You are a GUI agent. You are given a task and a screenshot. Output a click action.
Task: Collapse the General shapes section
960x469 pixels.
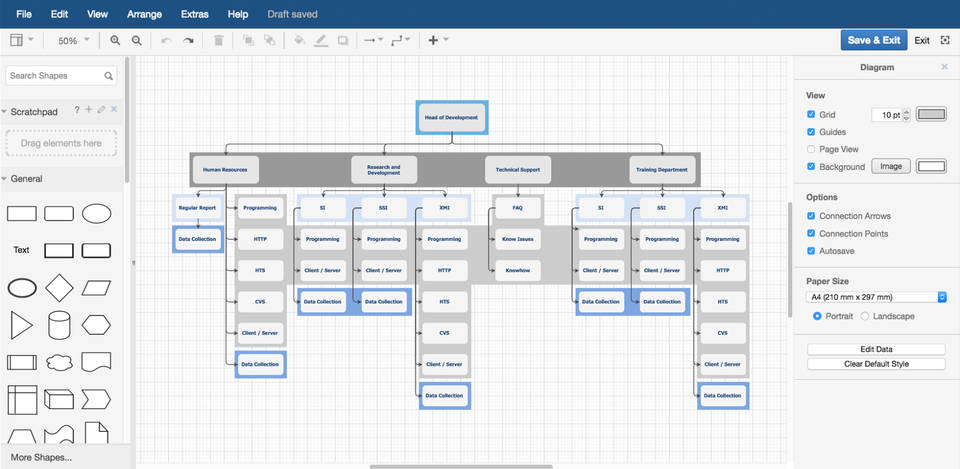26,179
